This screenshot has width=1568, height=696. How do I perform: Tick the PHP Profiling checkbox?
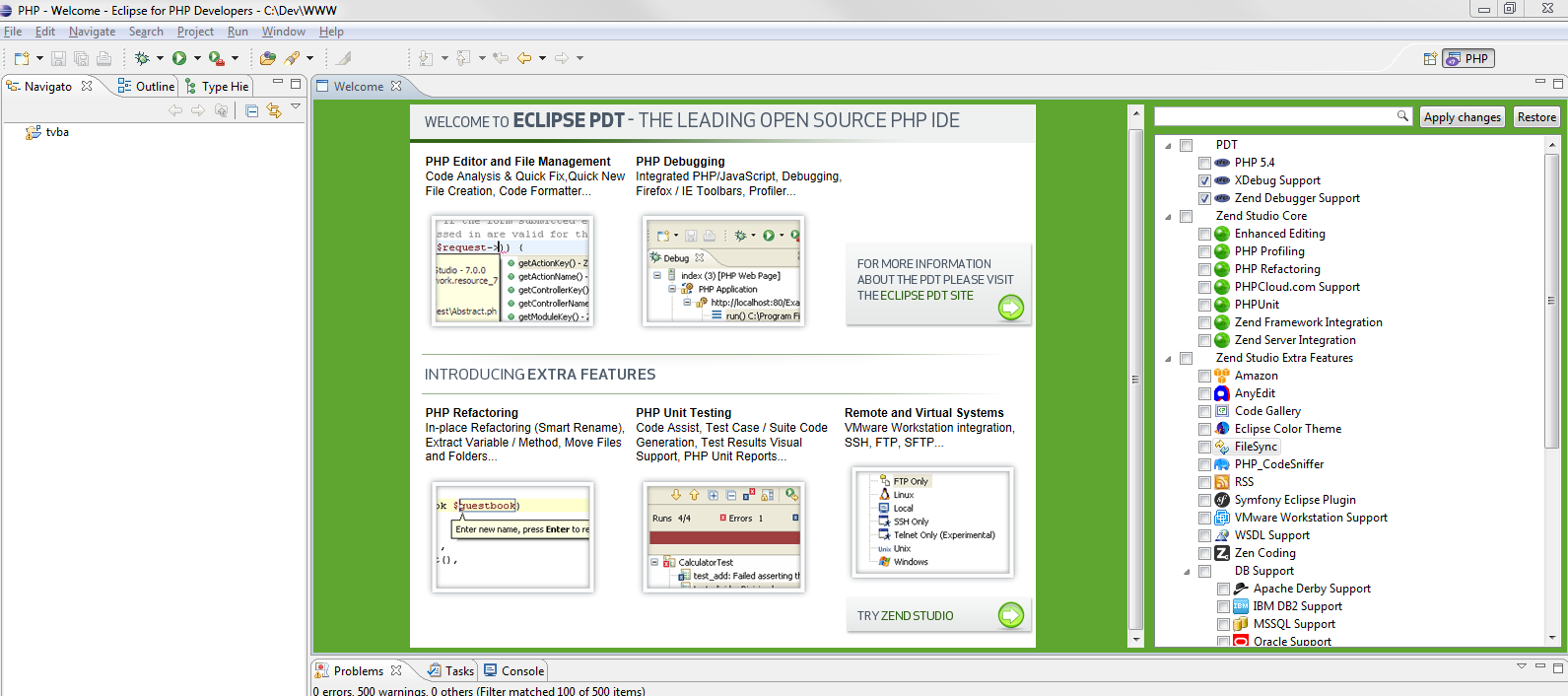coord(1204,251)
